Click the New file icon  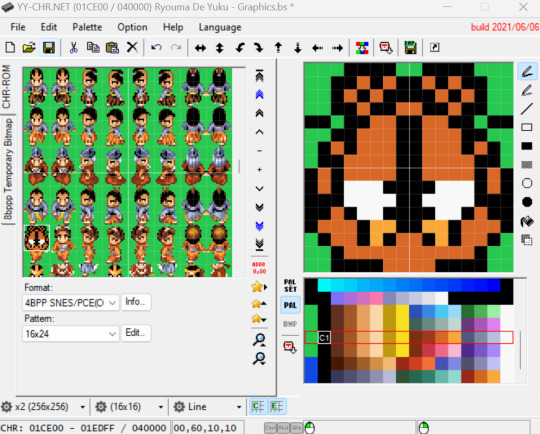pyautogui.click(x=10, y=48)
